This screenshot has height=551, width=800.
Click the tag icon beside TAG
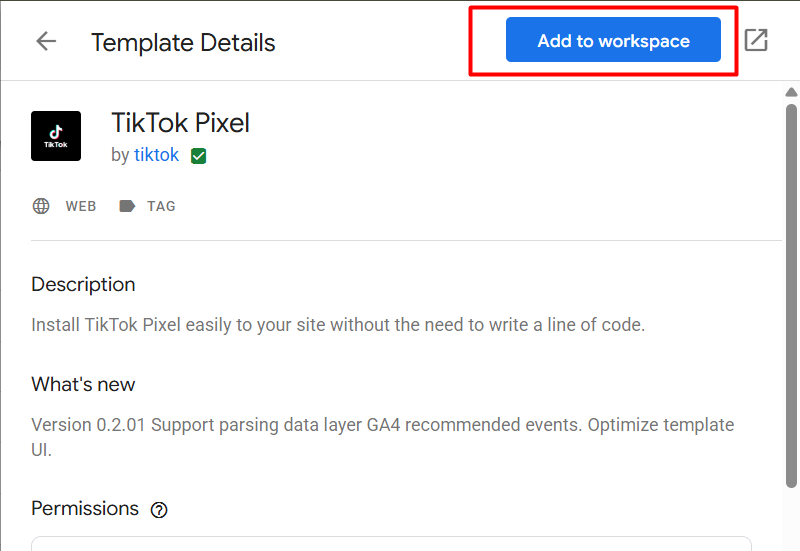point(127,206)
